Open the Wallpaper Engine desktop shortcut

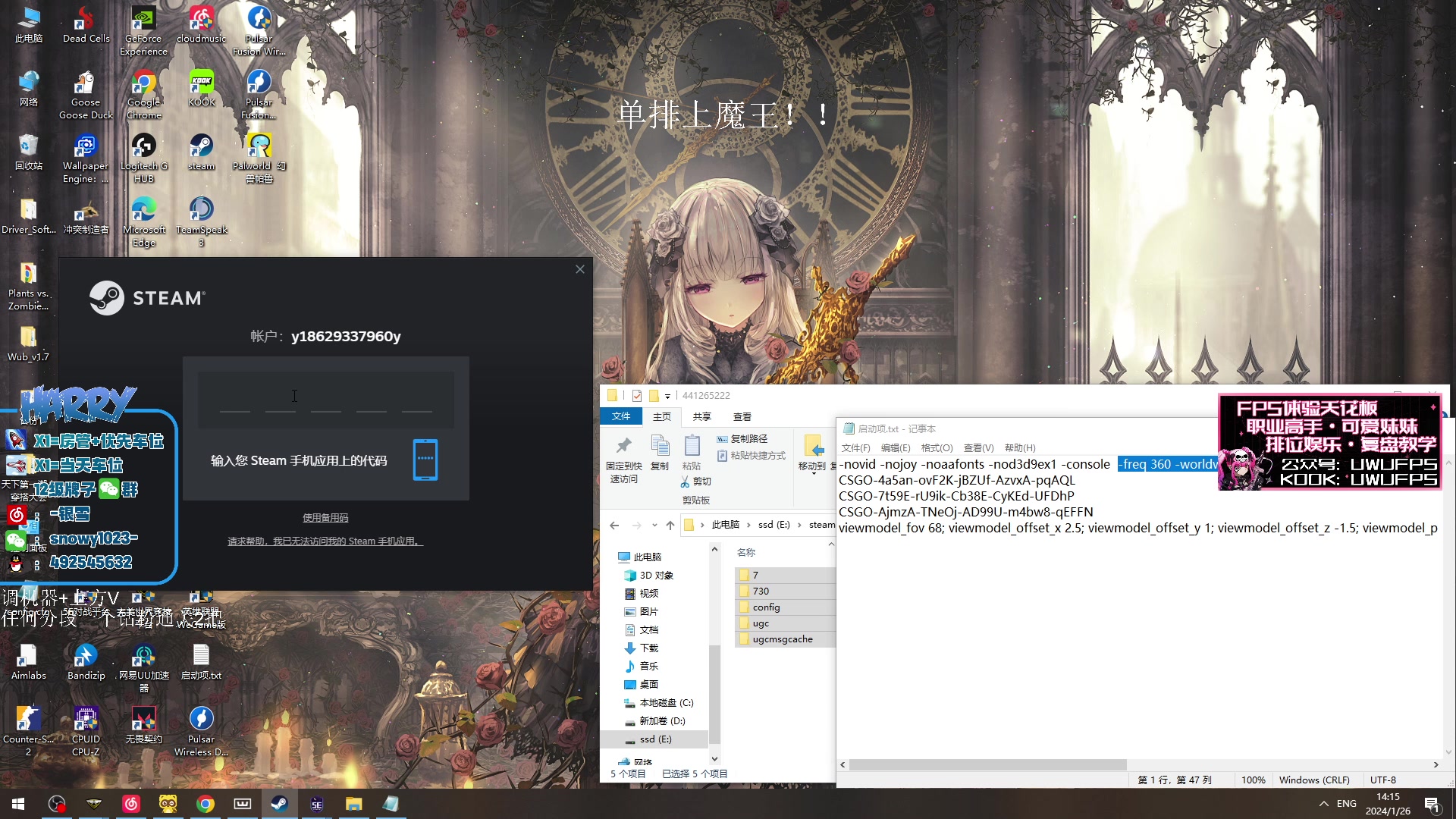(86, 158)
